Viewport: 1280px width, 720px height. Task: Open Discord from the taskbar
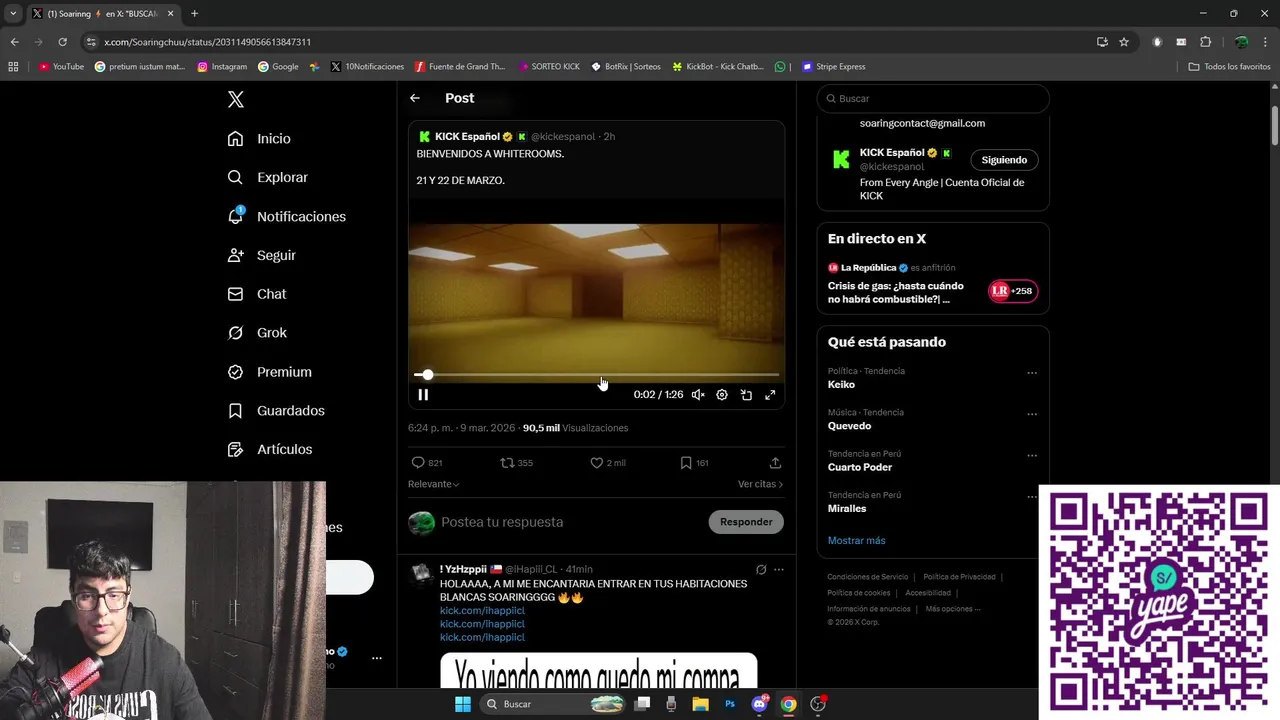(x=759, y=704)
